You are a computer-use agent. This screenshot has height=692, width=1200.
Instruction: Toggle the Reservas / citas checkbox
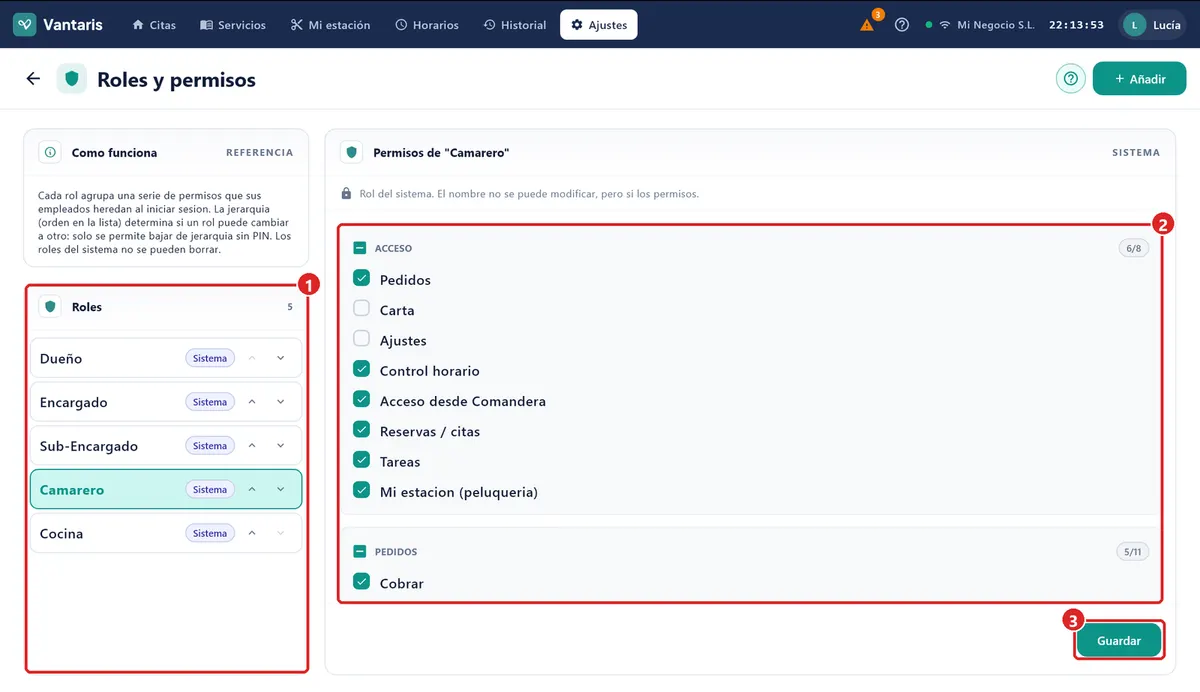pos(362,431)
